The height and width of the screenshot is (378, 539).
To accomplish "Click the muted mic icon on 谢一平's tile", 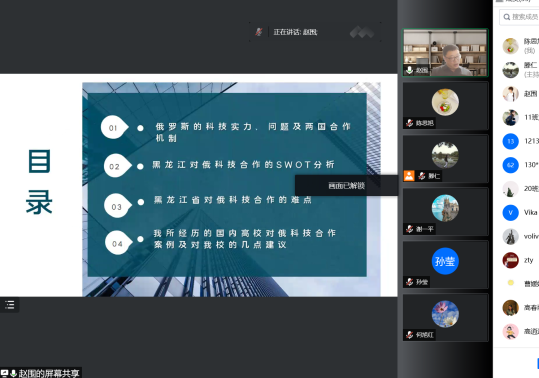I will pos(409,229).
